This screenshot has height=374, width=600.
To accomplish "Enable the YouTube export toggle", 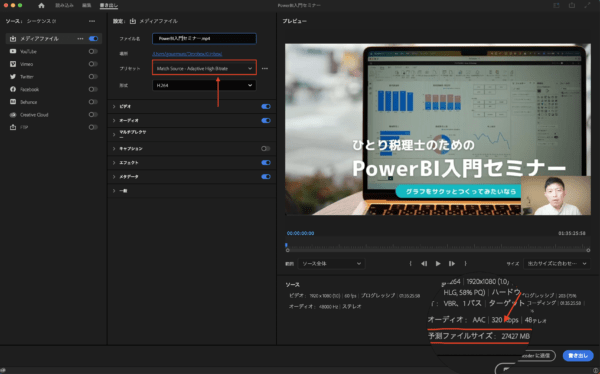I will point(93,51).
